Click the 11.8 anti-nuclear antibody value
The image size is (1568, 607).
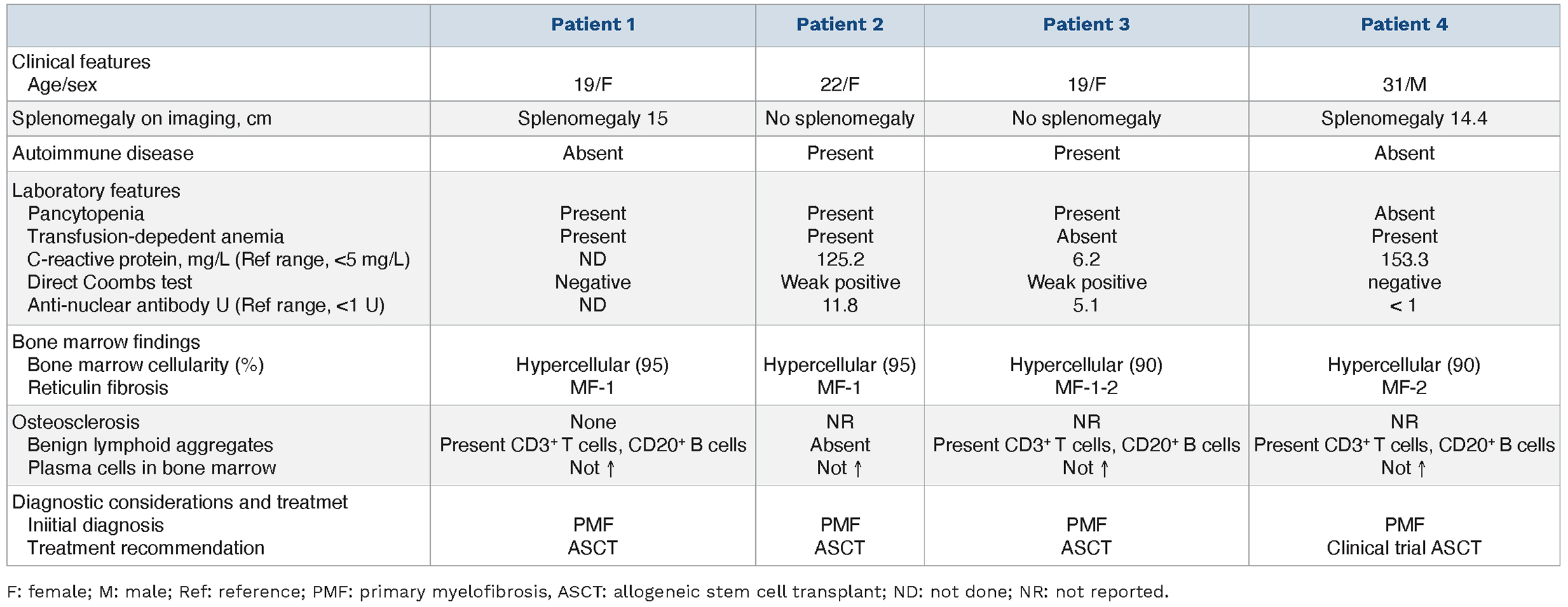click(x=840, y=305)
